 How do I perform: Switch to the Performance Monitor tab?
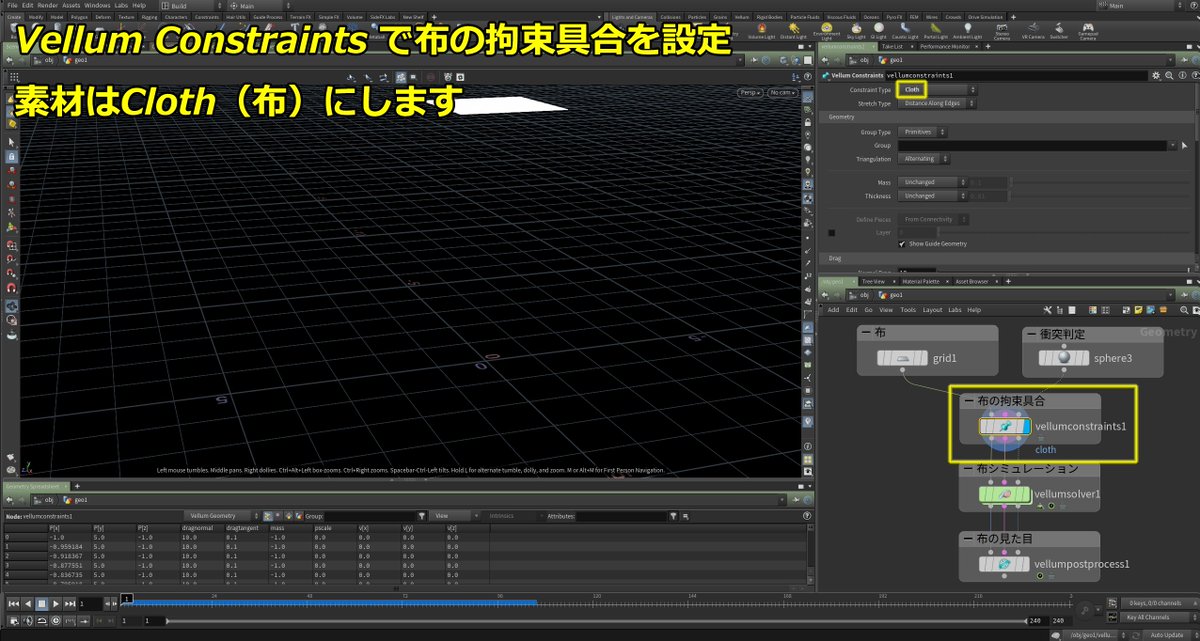(x=947, y=46)
